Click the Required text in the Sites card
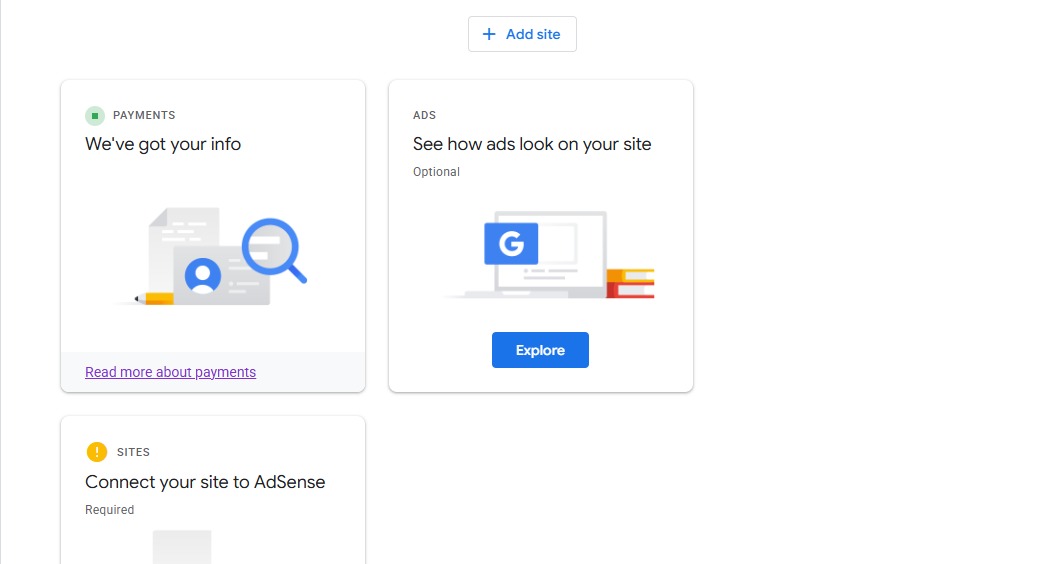This screenshot has width=1042, height=564. pyautogui.click(x=109, y=510)
